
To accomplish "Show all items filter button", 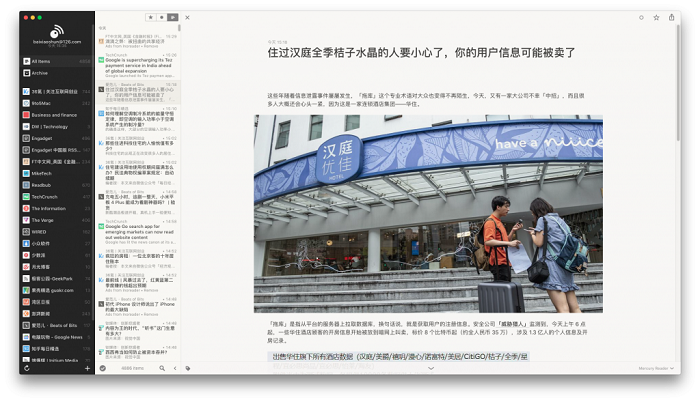I will coord(173,17).
